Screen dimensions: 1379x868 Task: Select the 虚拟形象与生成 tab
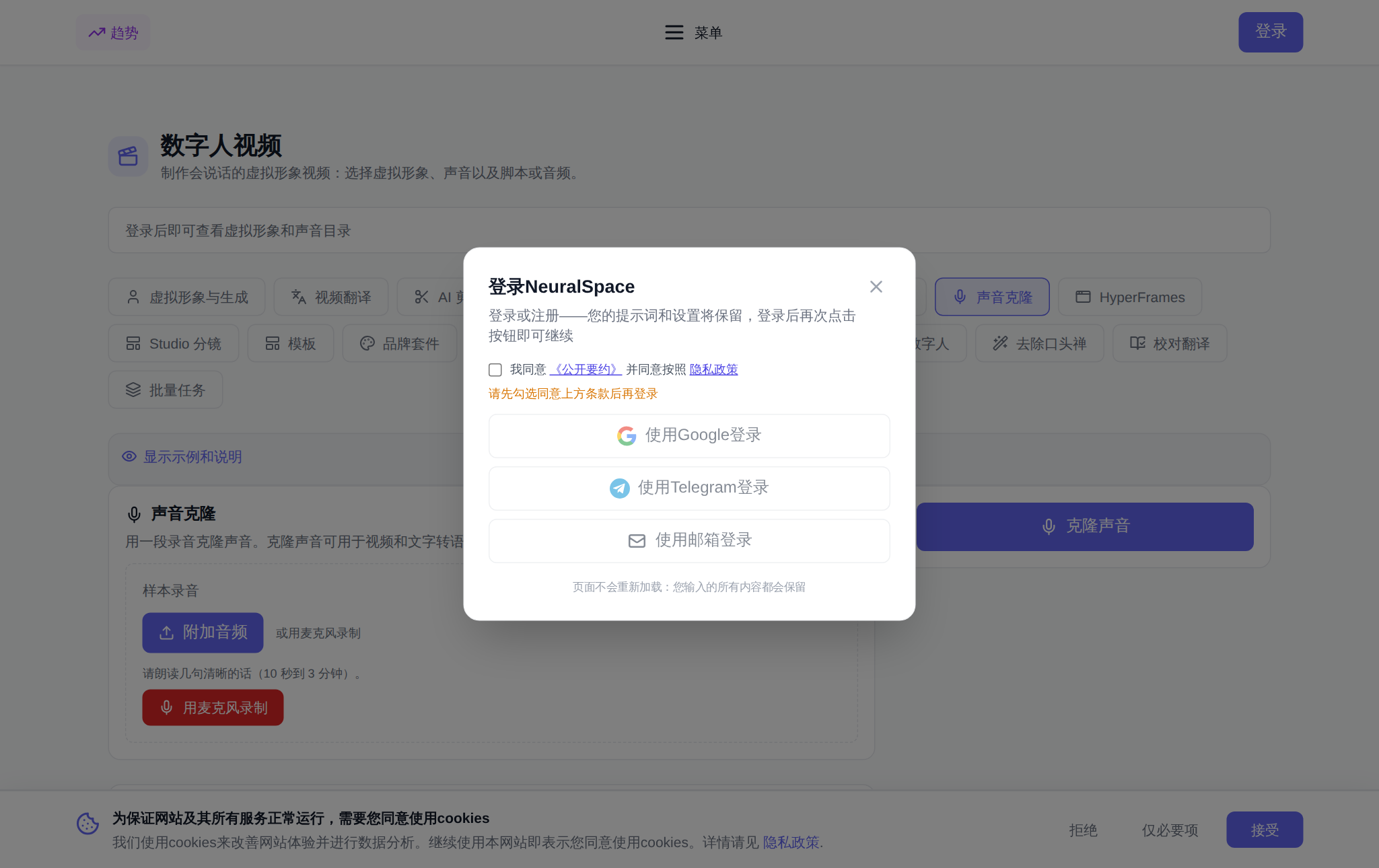click(186, 297)
